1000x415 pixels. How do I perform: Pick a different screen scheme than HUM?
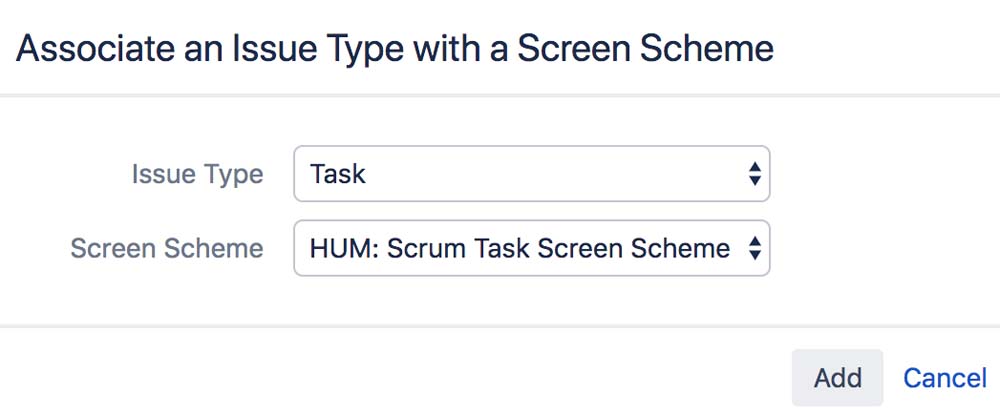531,248
